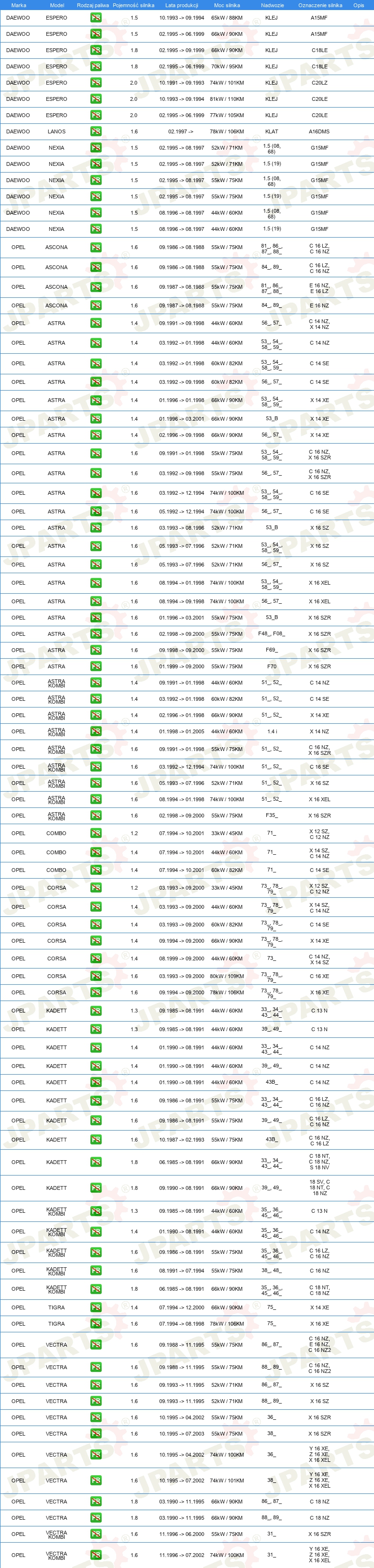This screenshot has width=374, height=1568.
Task: Click fuel icon in Vectra Kombi 55kW/75KM row
Action: click(96, 1534)
